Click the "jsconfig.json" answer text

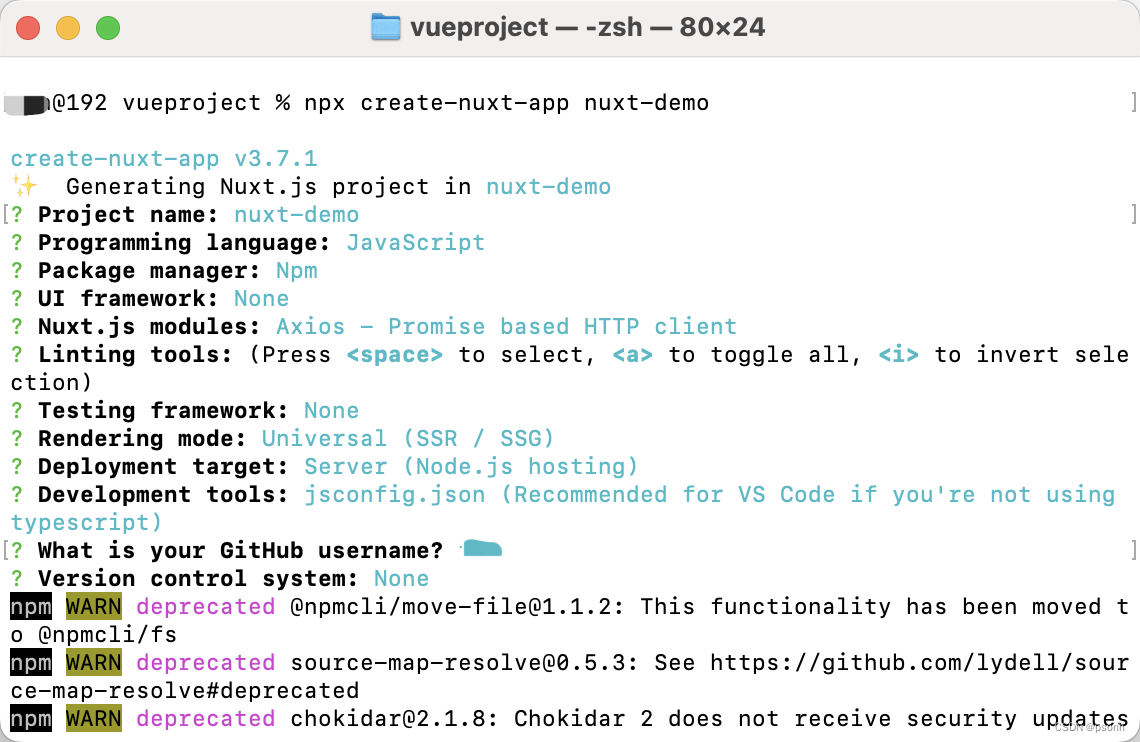pos(395,495)
